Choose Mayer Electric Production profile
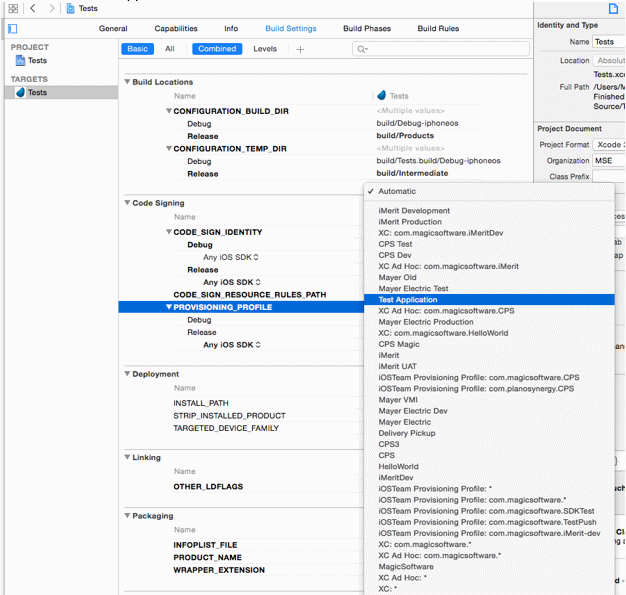 tap(489, 322)
